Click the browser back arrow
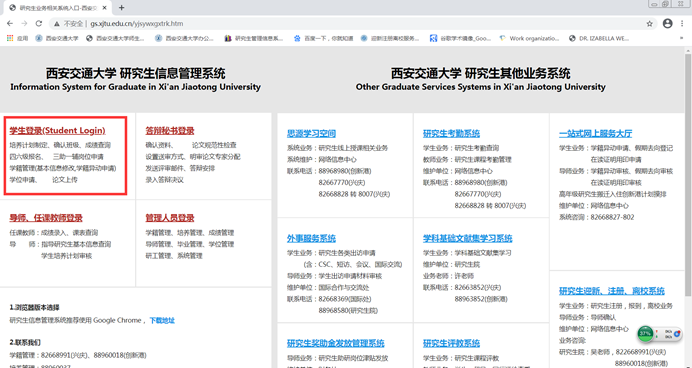 point(10,23)
